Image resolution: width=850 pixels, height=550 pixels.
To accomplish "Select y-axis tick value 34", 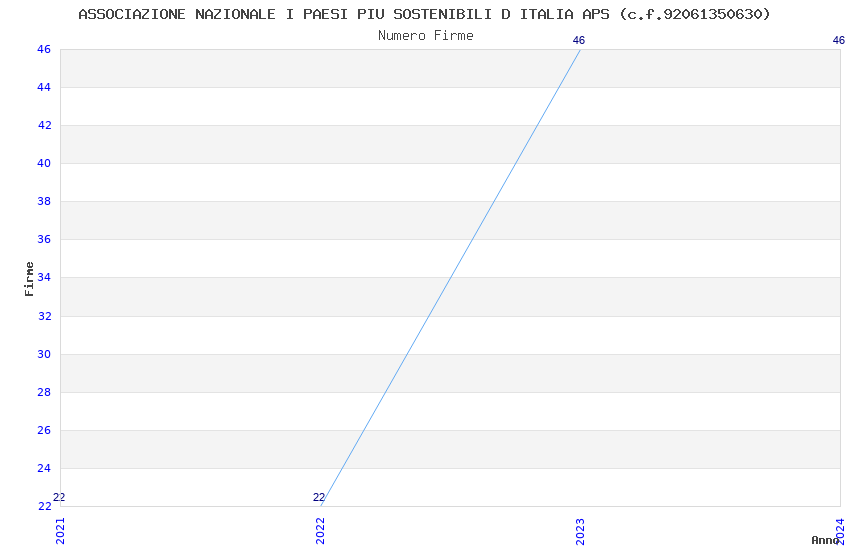I will point(44,277).
